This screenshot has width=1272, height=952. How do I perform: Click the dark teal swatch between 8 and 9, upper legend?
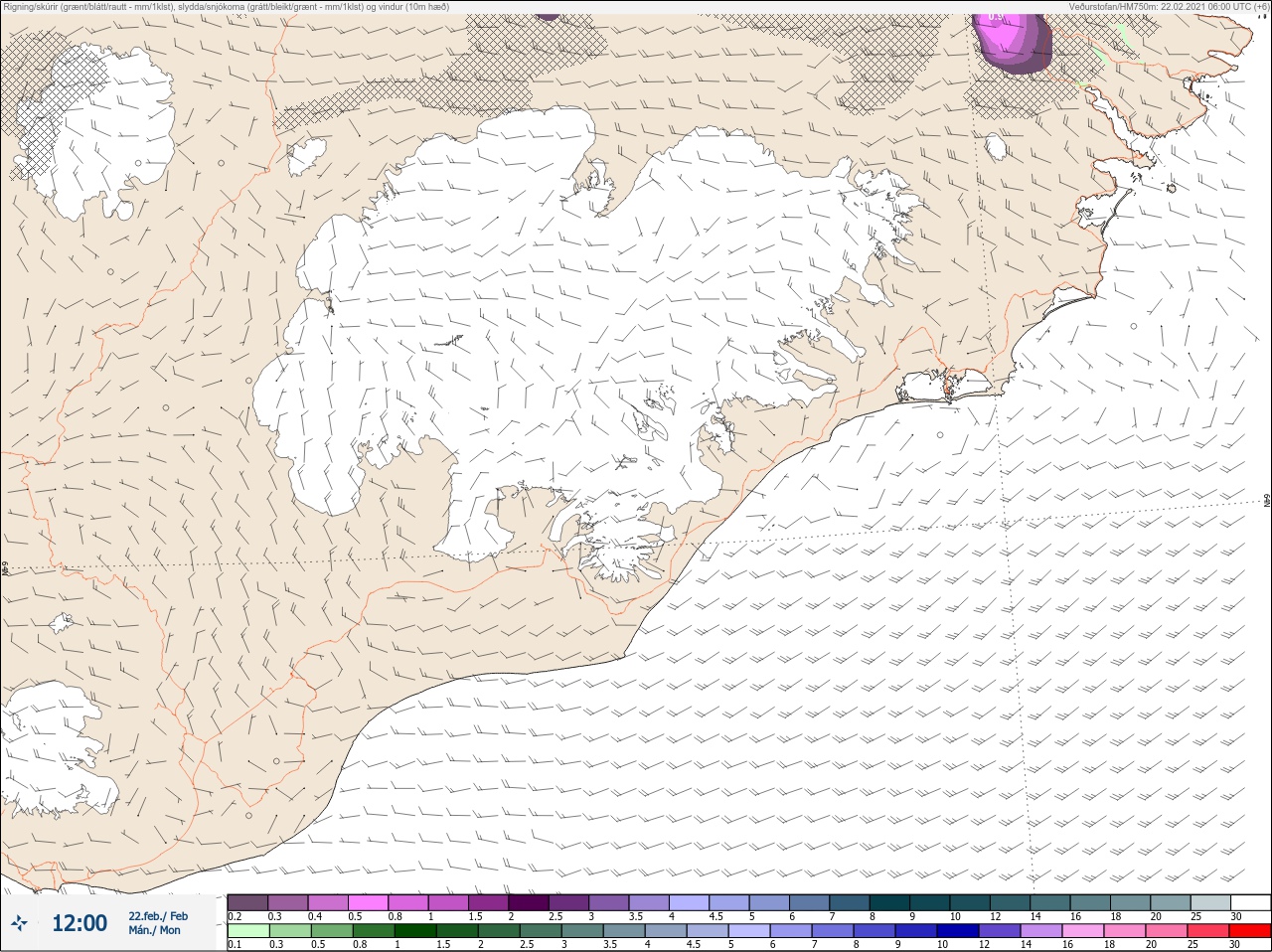pos(889,902)
